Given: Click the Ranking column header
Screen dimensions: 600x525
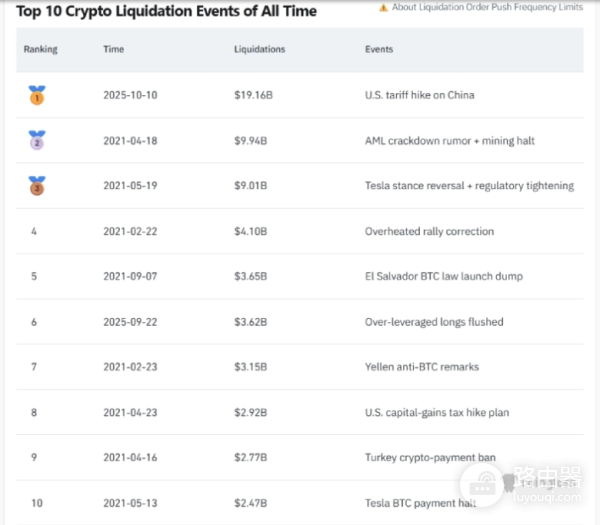Looking at the screenshot, I should [41, 49].
